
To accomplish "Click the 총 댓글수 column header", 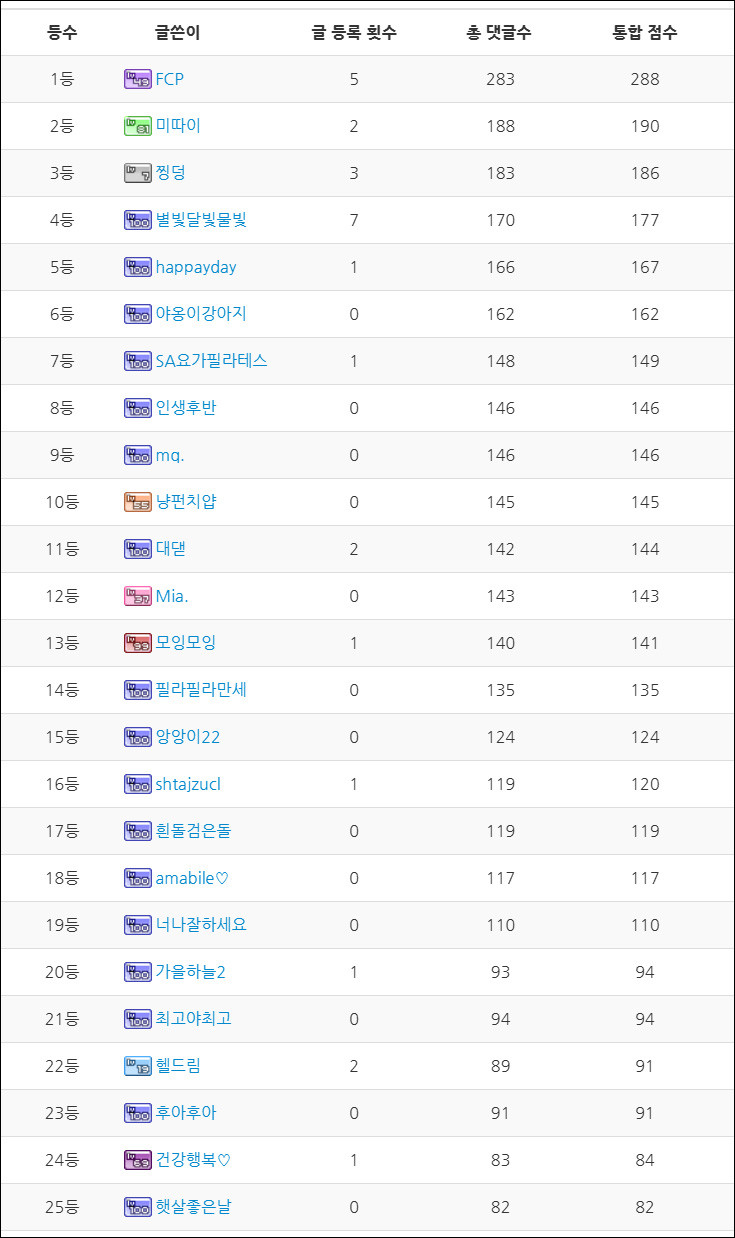I will click(x=499, y=32).
